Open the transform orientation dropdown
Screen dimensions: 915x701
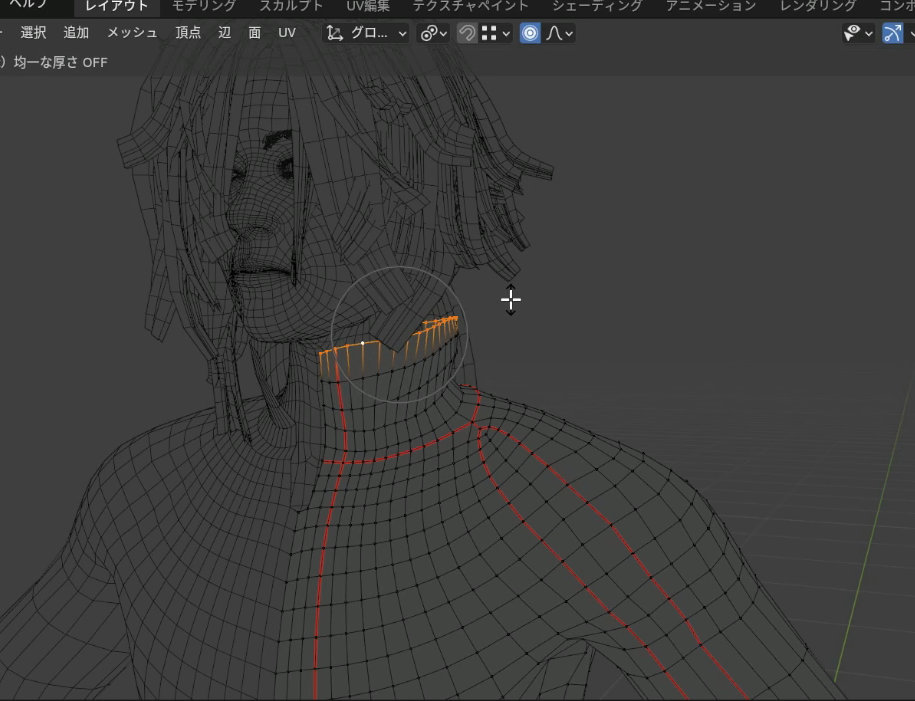tap(367, 33)
